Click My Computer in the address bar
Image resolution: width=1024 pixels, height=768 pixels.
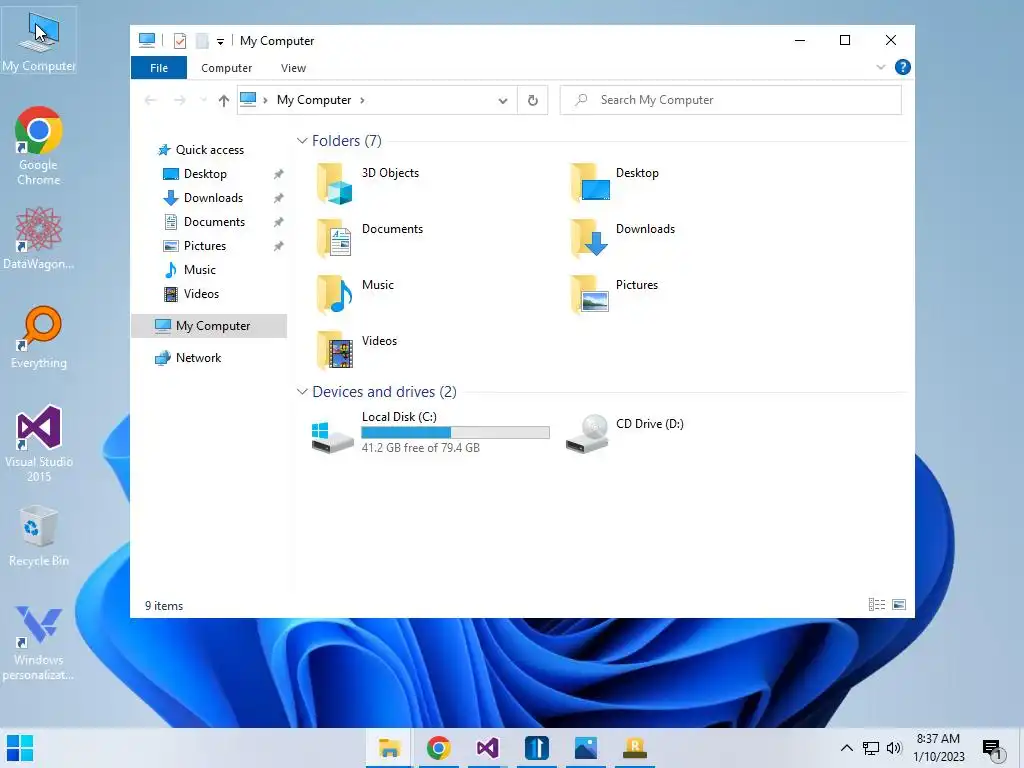314,100
